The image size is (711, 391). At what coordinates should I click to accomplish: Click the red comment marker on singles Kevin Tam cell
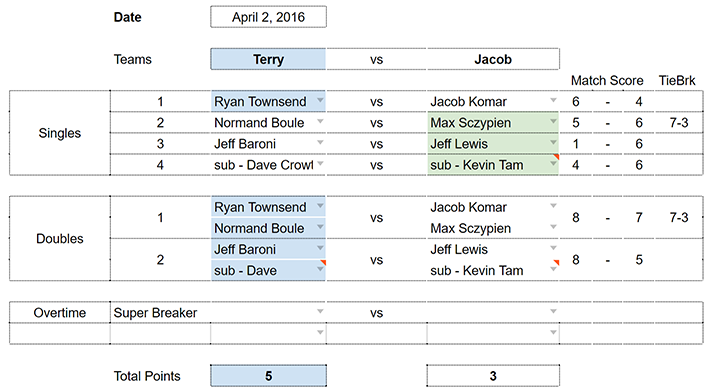tap(556, 156)
